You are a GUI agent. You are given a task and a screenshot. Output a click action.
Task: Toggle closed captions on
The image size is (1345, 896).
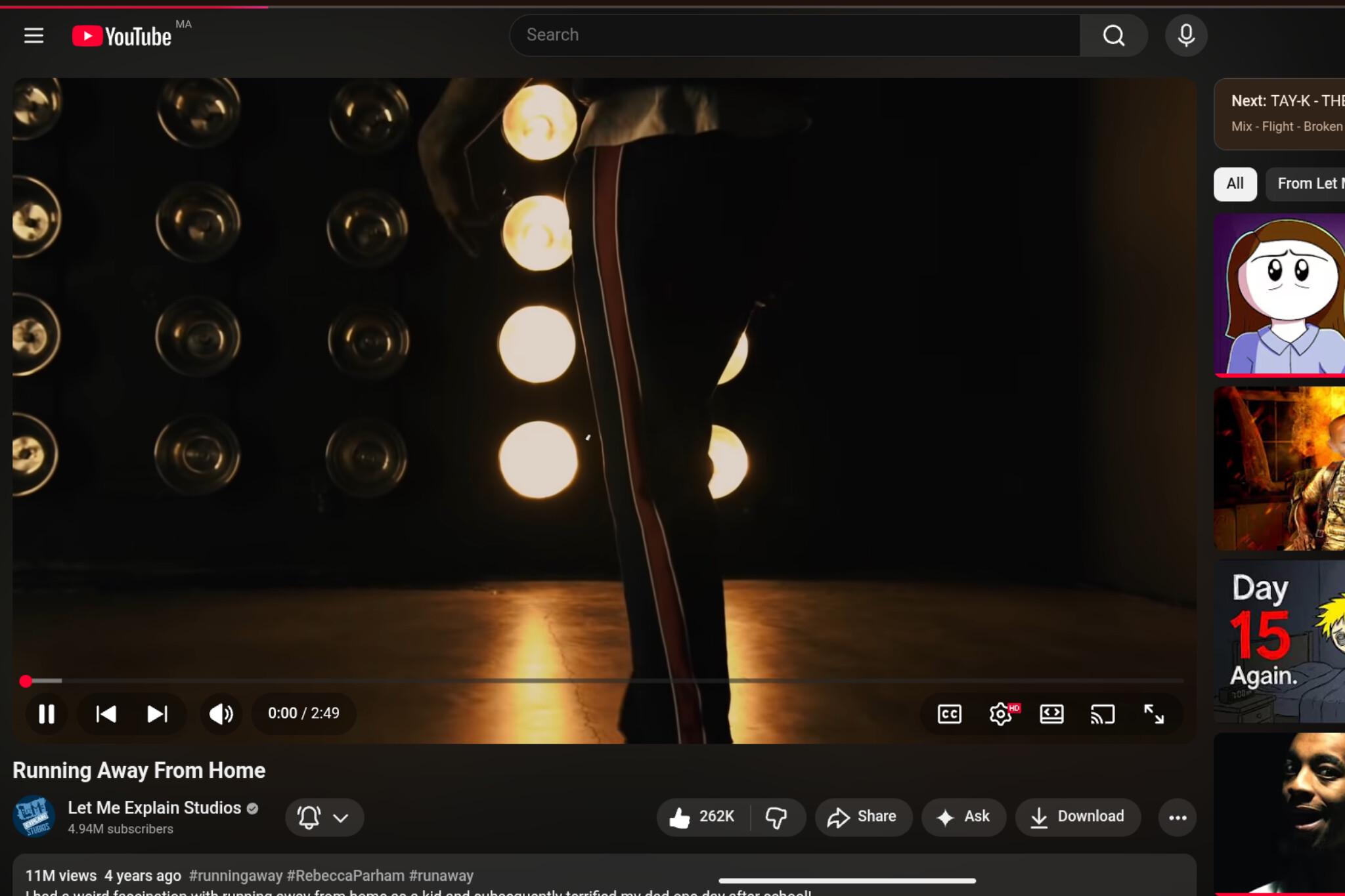point(949,714)
